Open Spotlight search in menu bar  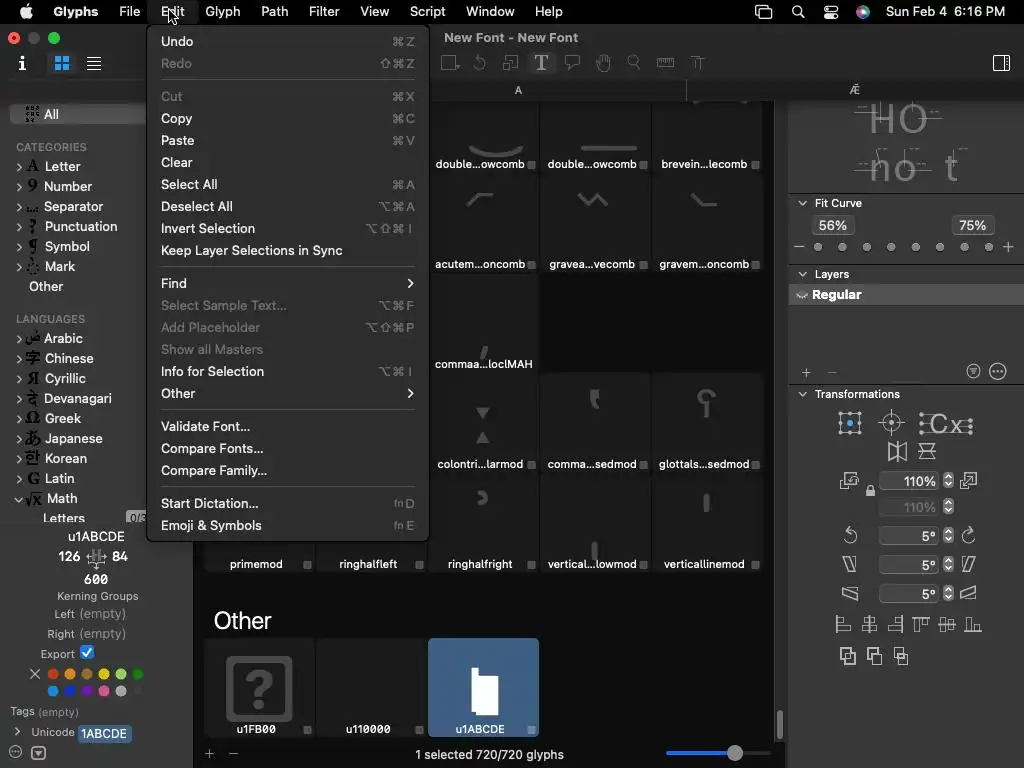(x=797, y=12)
